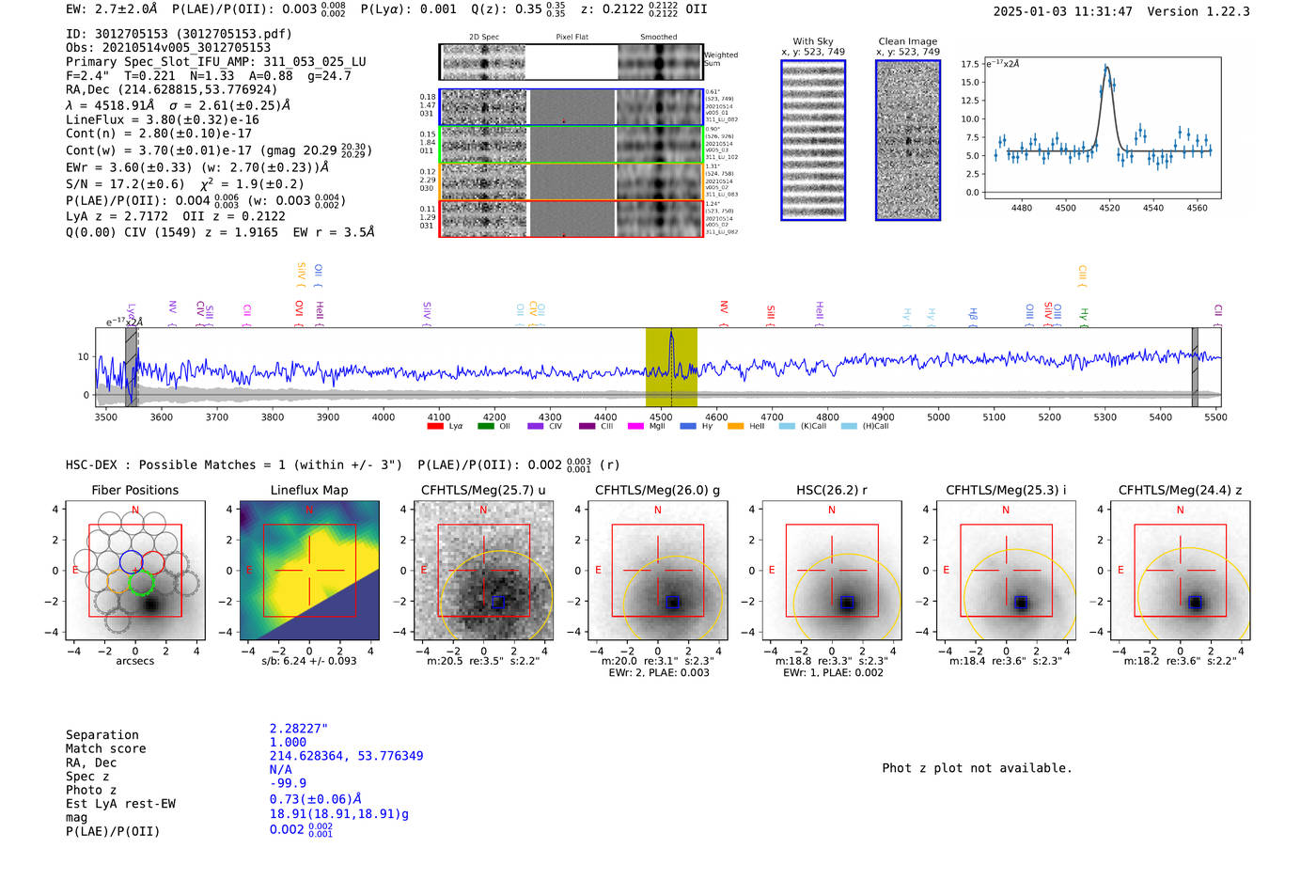1316x896 pixels.
Task: Open the HSC(26.2) r image
Action: 832,570
